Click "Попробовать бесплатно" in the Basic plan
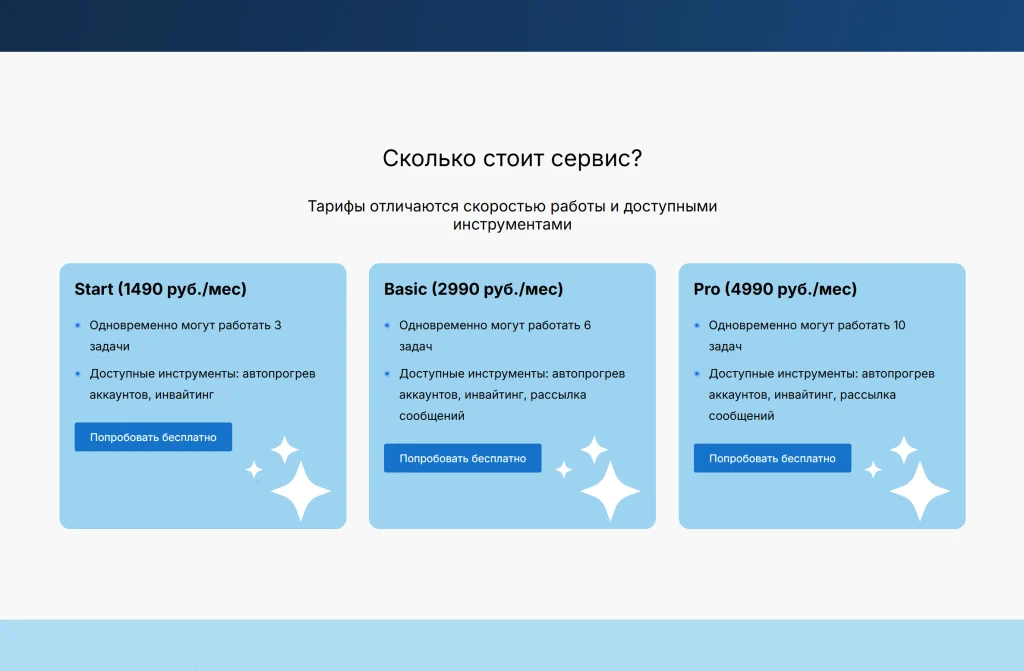 pyautogui.click(x=462, y=458)
